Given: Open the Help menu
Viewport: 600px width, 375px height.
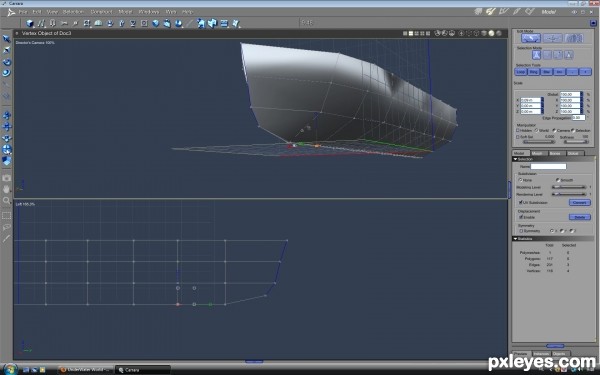Looking at the screenshot, I should [x=187, y=12].
